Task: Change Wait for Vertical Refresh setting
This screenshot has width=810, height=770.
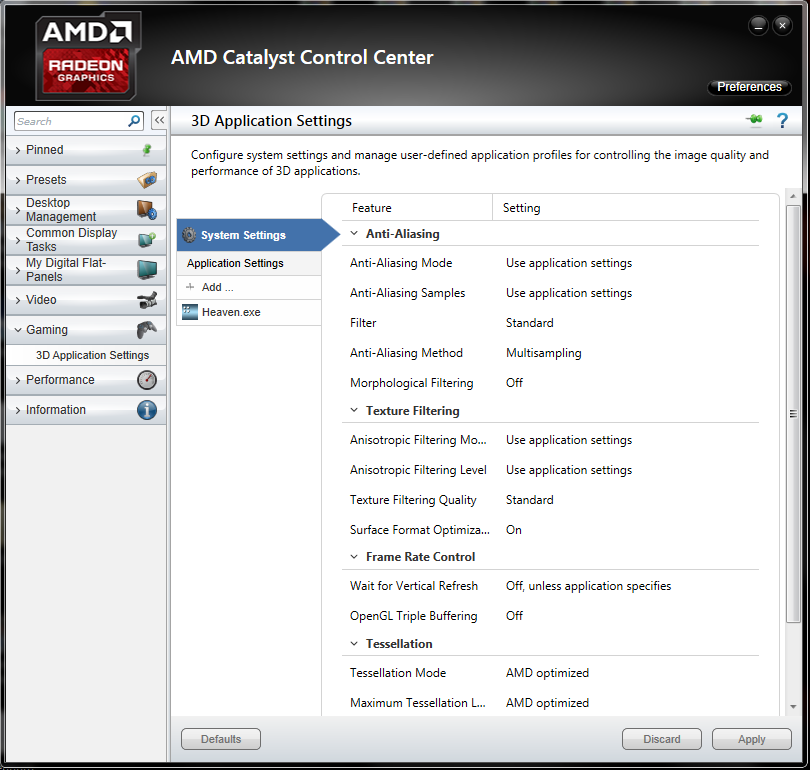Action: (588, 586)
